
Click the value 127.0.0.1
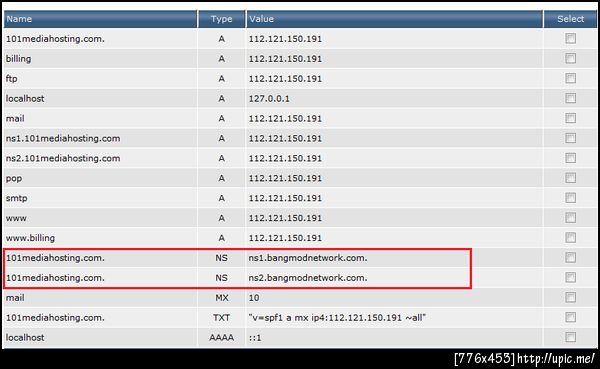[269, 99]
